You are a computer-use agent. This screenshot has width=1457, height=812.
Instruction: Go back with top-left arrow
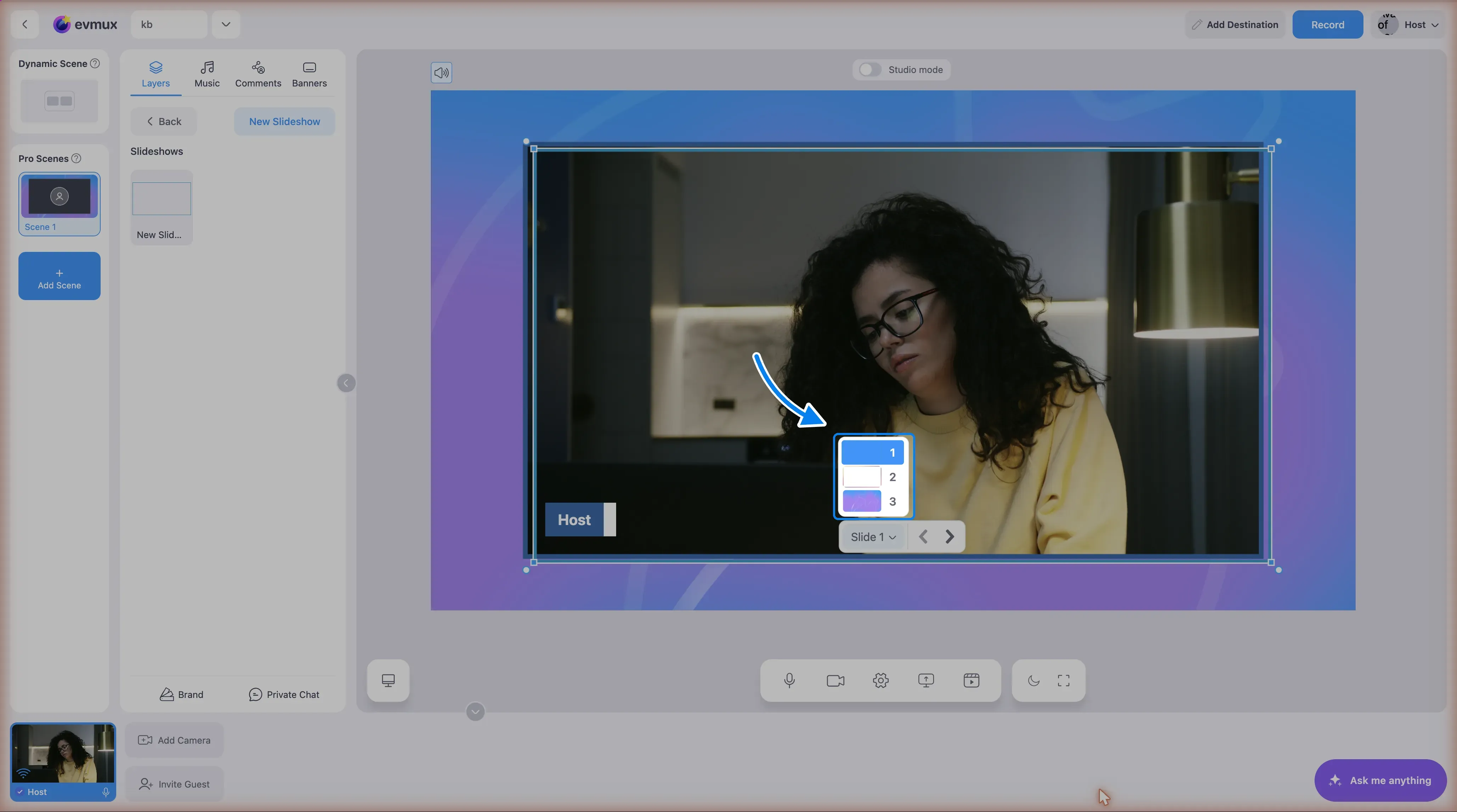click(25, 24)
